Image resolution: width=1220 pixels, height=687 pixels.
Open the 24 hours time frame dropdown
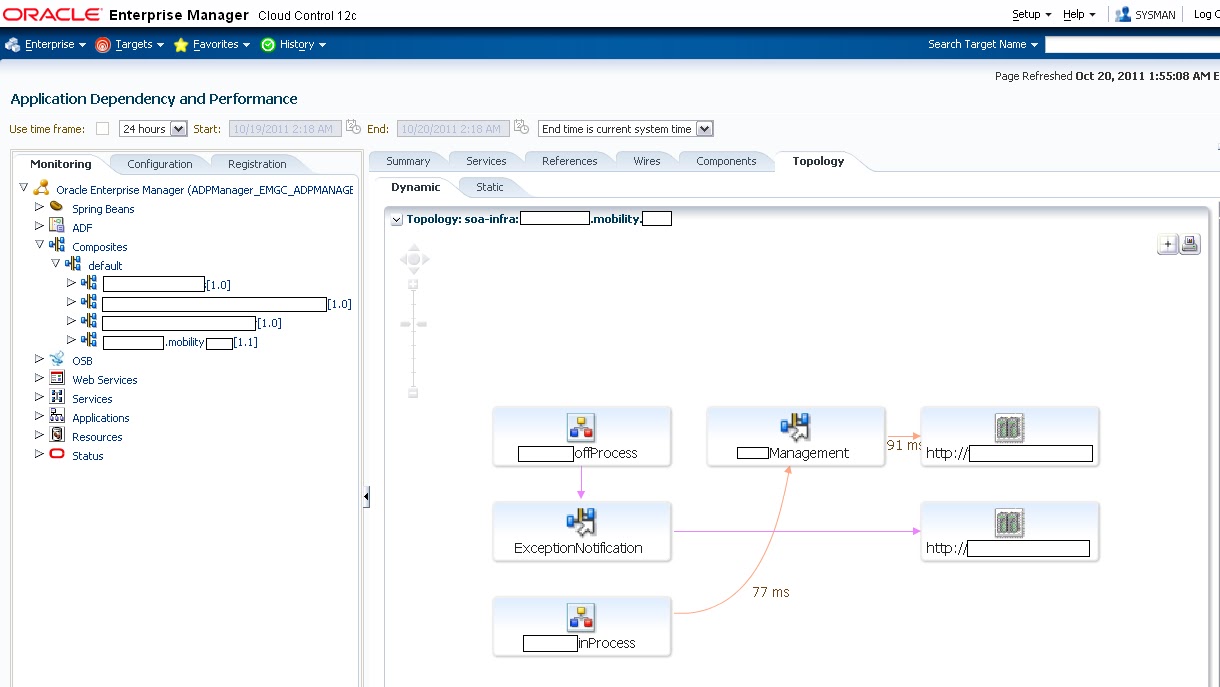153,129
